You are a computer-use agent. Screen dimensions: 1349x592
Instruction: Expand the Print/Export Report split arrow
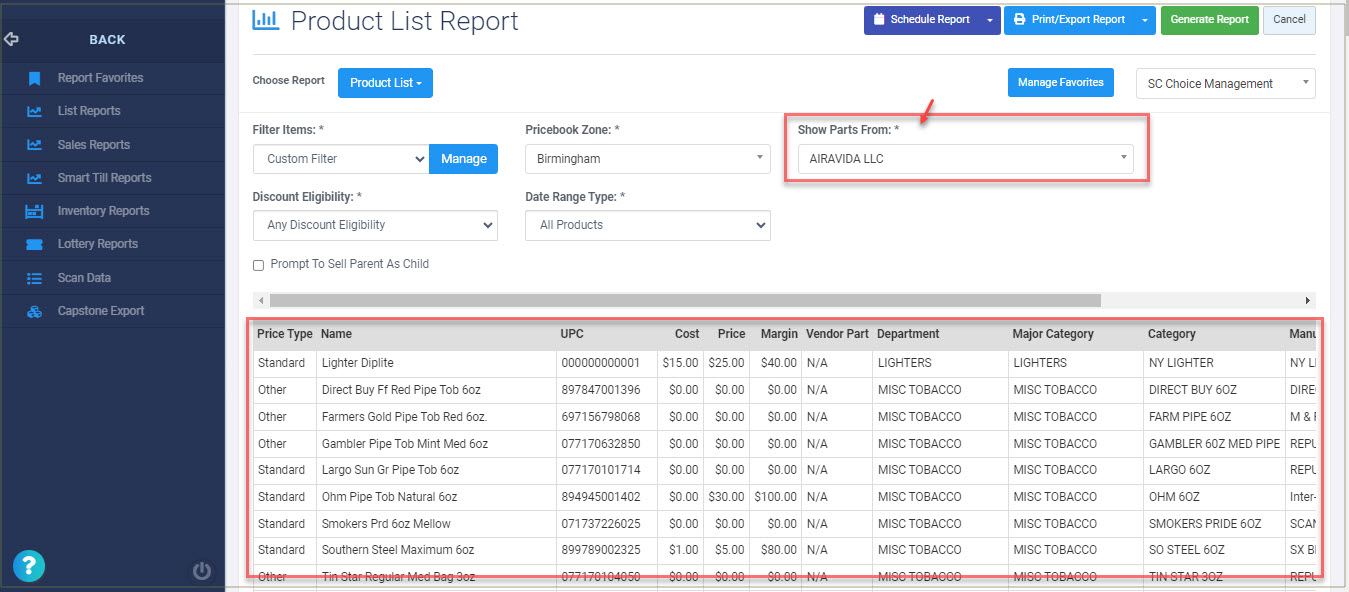pyautogui.click(x=1144, y=20)
